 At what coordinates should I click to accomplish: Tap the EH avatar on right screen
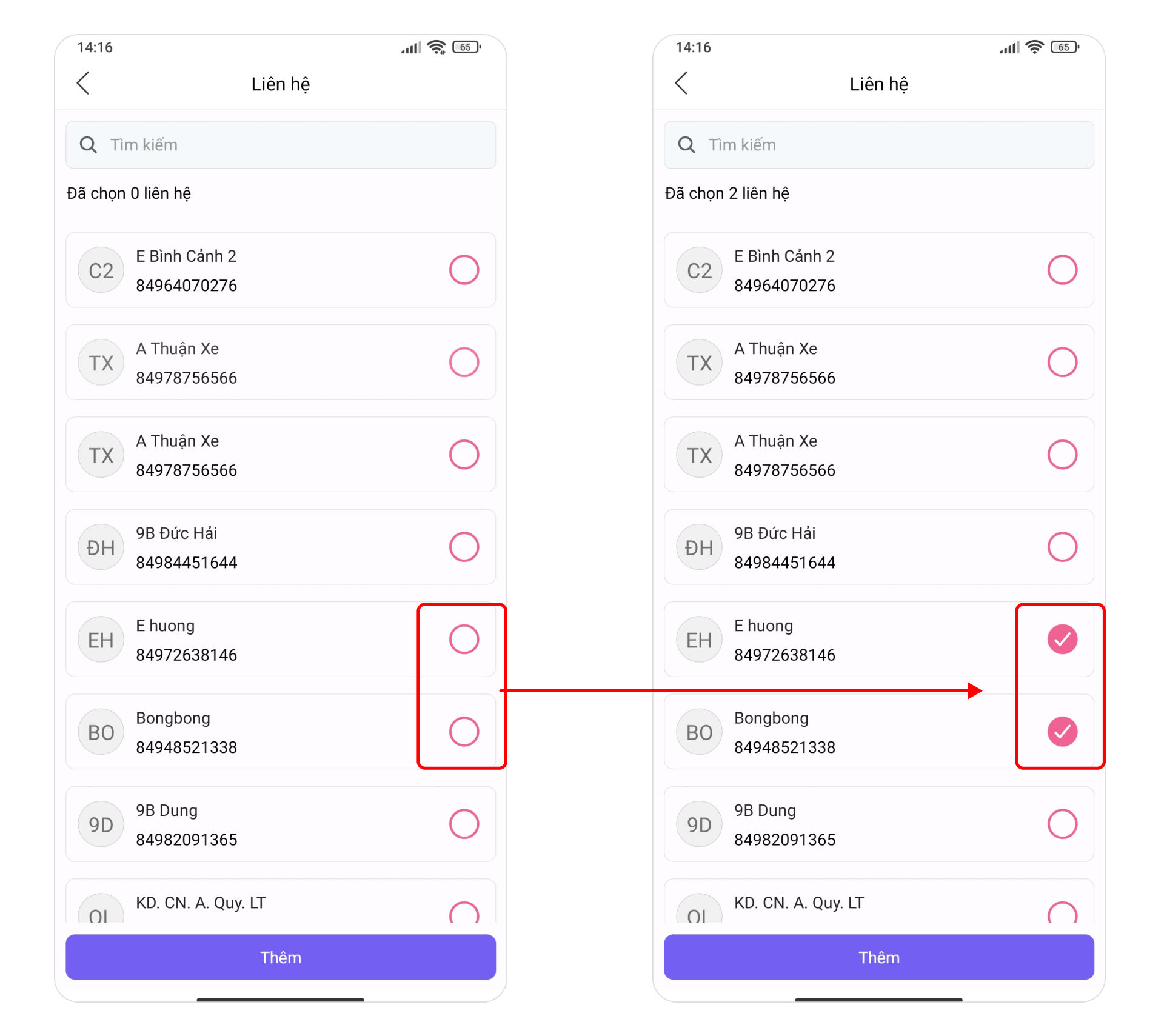(700, 640)
